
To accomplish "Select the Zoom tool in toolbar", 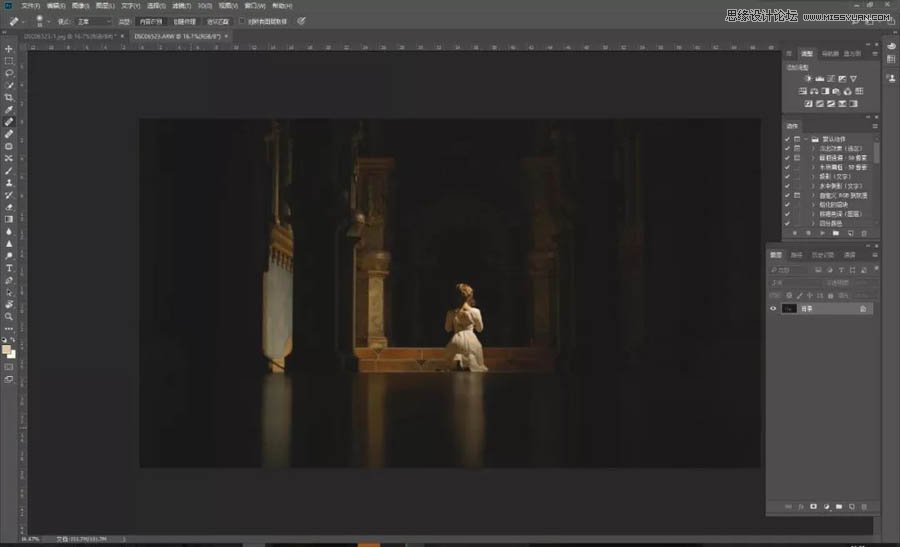I will [x=9, y=316].
